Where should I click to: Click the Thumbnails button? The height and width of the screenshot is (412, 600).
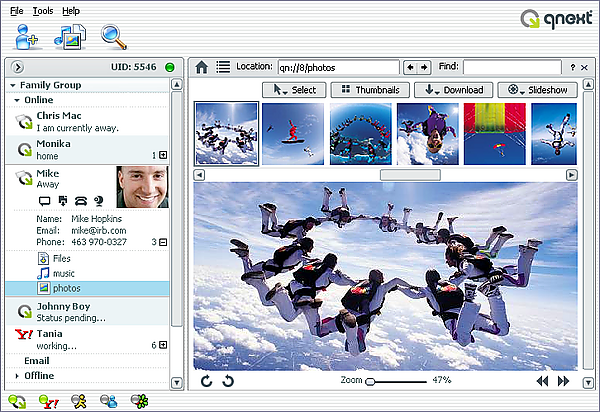pos(370,90)
